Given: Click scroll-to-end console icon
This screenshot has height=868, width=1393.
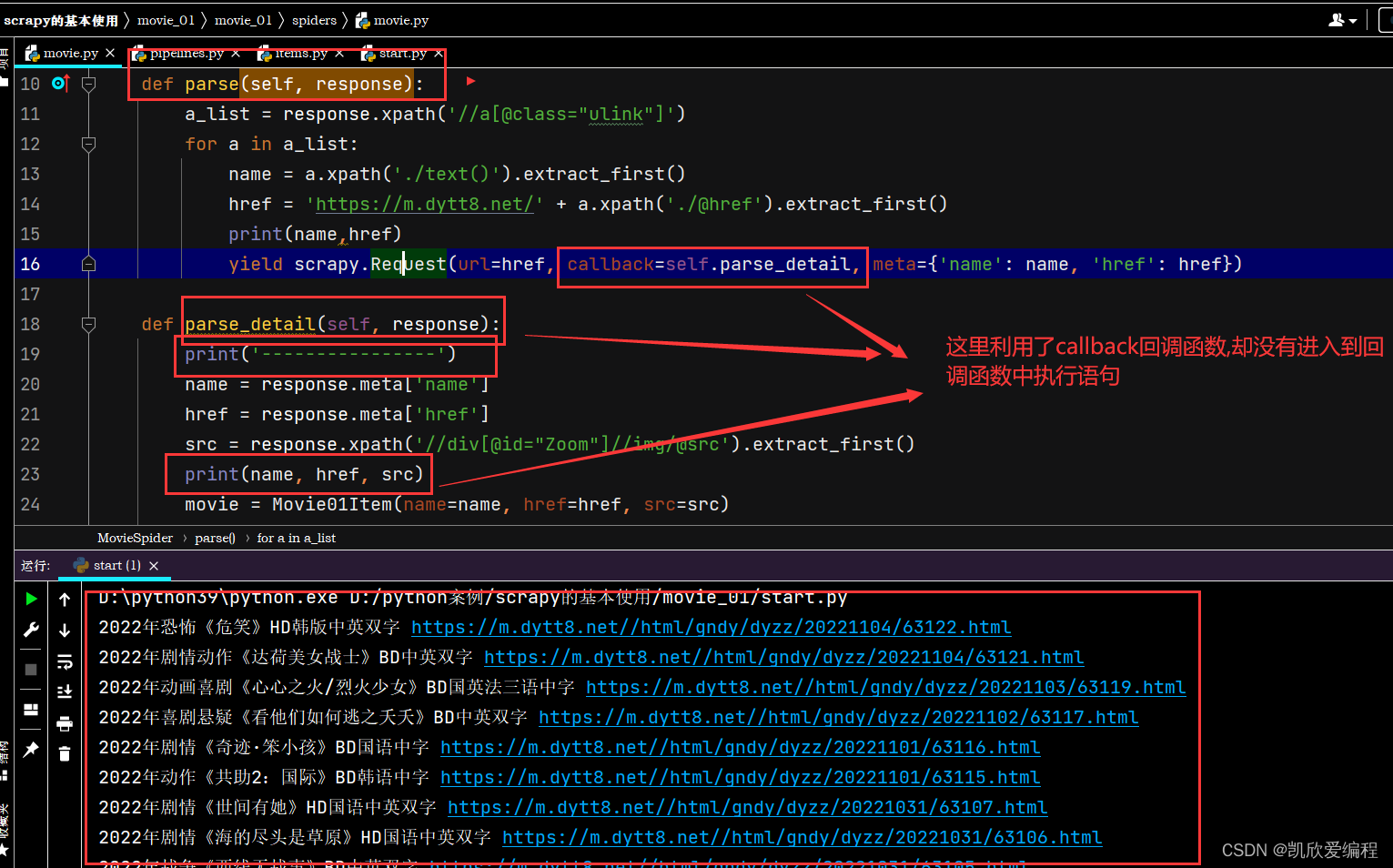Looking at the screenshot, I should coord(65,692).
